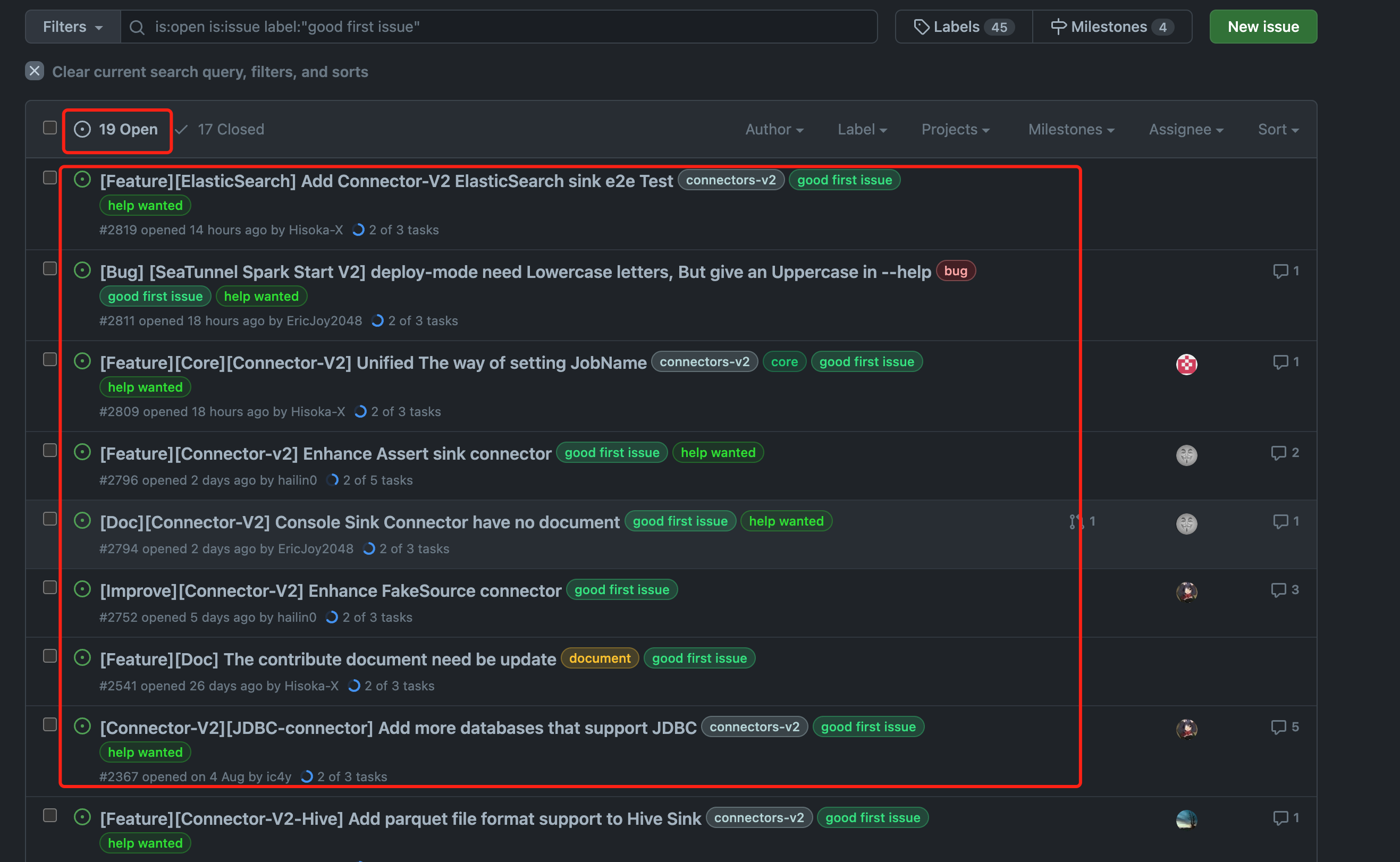Click the avatar on the Console Sink issue

[x=1187, y=523]
